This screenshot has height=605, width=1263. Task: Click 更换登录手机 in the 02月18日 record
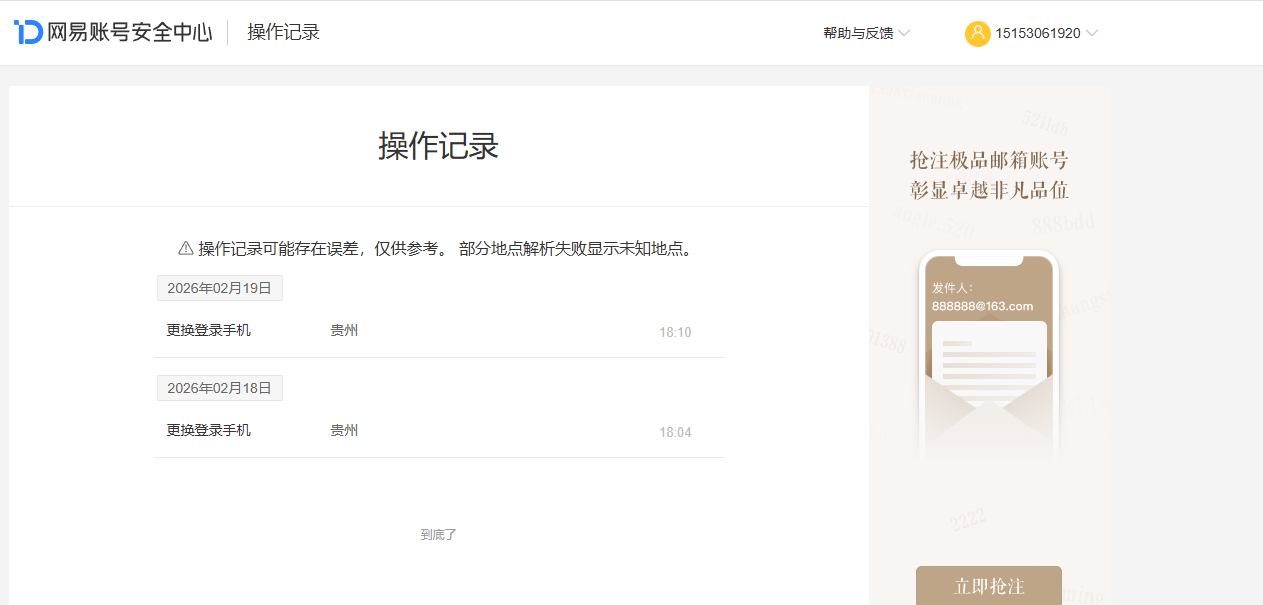click(209, 430)
